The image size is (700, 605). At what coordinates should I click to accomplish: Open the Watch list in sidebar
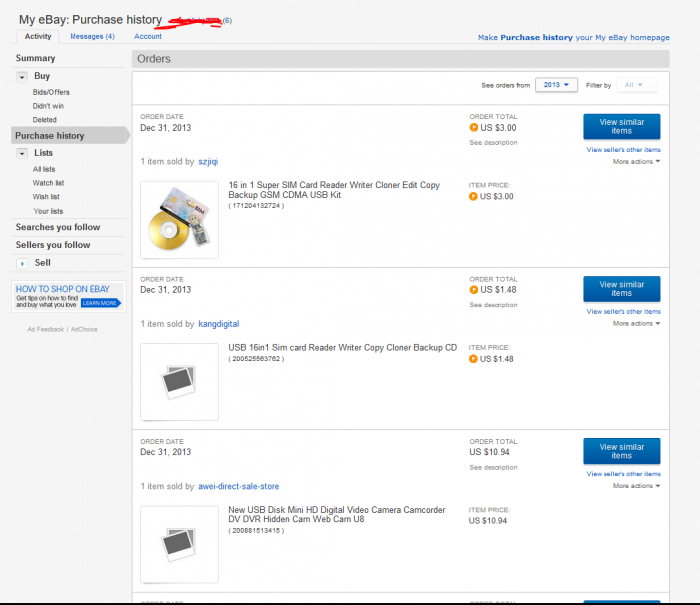(48, 183)
